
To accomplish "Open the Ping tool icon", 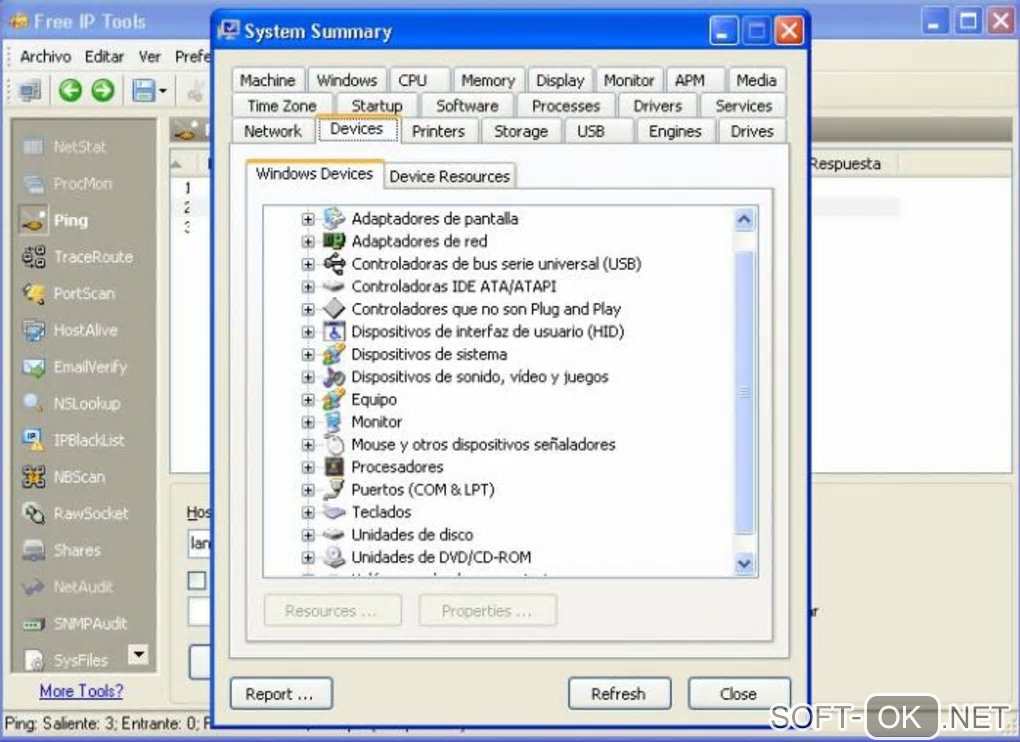I will tap(33, 220).
